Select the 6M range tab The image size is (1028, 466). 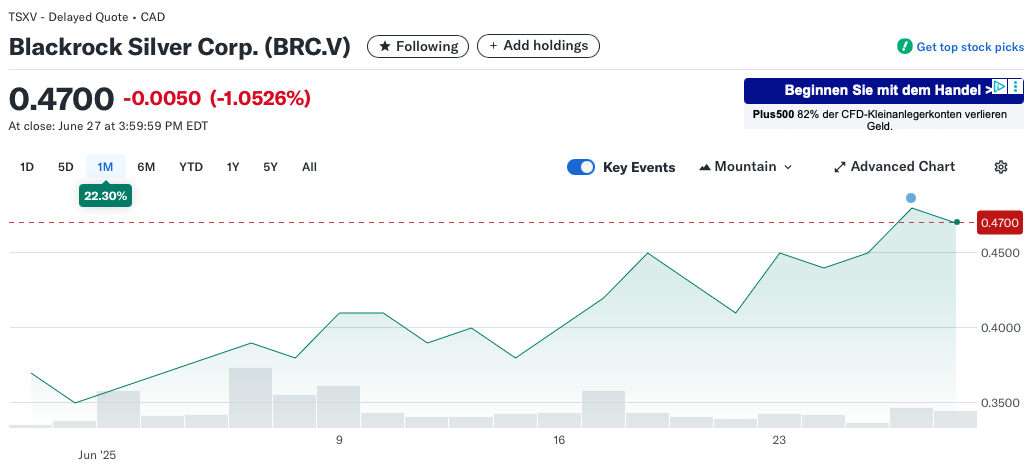[146, 167]
